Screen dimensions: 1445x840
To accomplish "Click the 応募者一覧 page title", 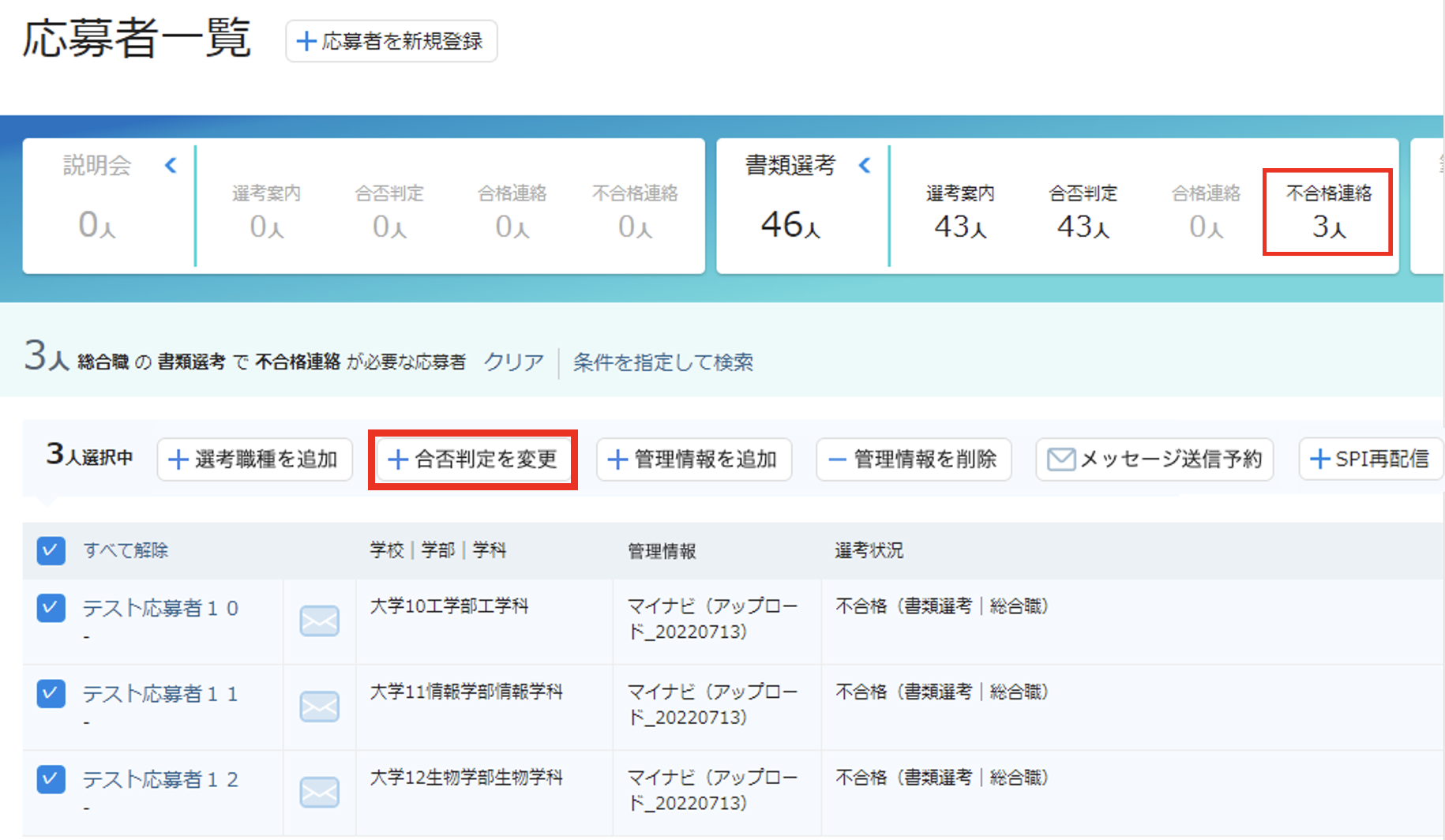I will [x=137, y=39].
